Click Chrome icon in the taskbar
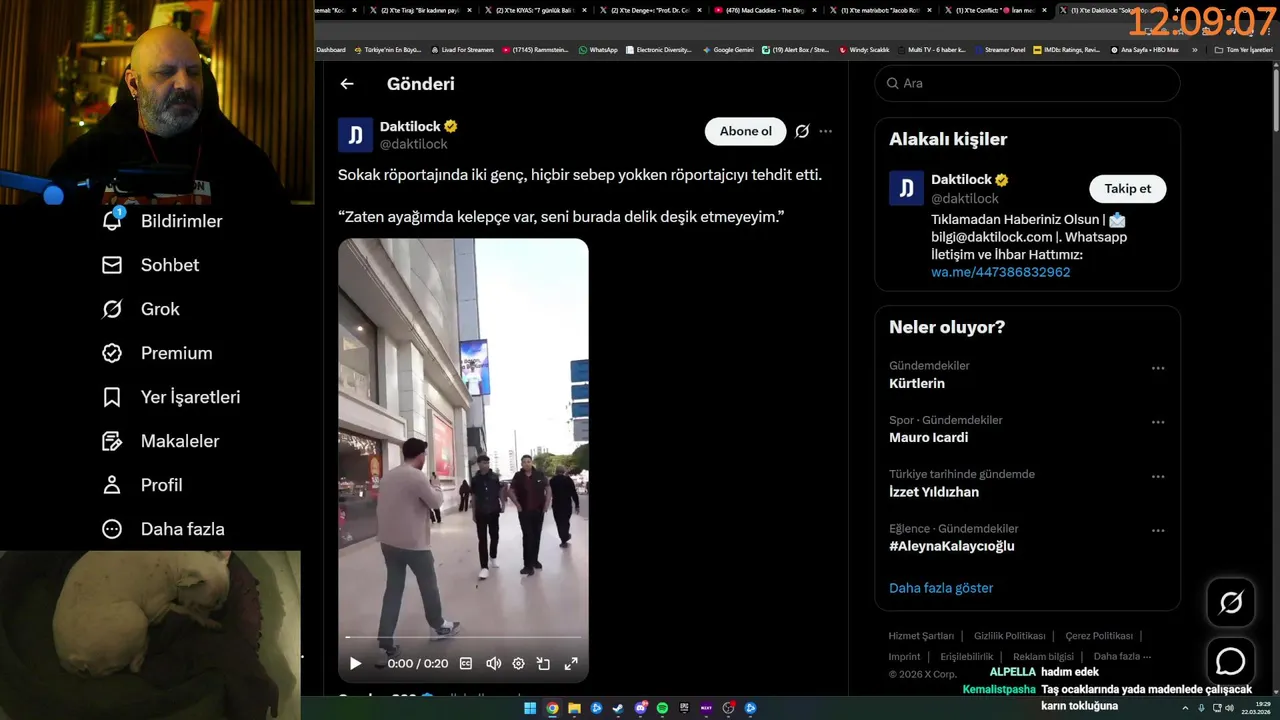Image resolution: width=1280 pixels, height=720 pixels. [x=552, y=708]
